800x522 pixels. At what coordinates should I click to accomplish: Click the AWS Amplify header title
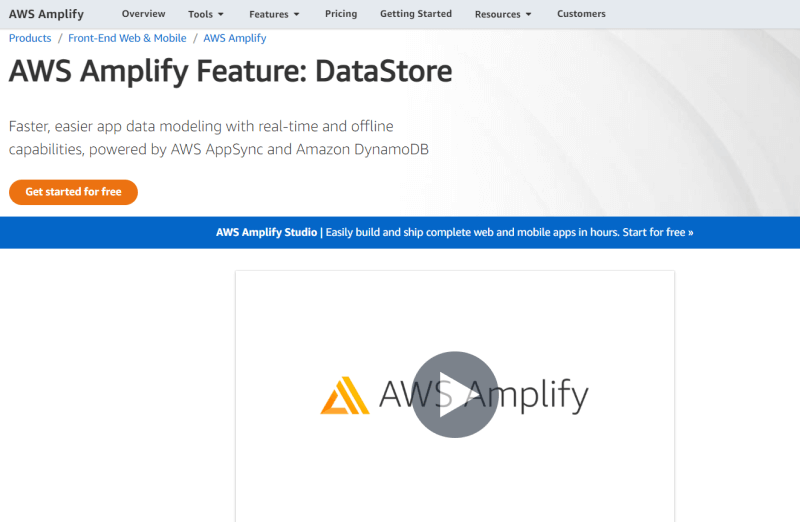pyautogui.click(x=46, y=14)
